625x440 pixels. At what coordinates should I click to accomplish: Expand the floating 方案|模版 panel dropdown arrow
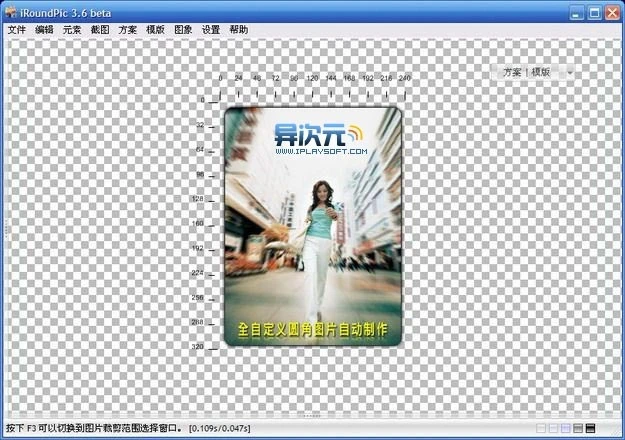(x=570, y=73)
